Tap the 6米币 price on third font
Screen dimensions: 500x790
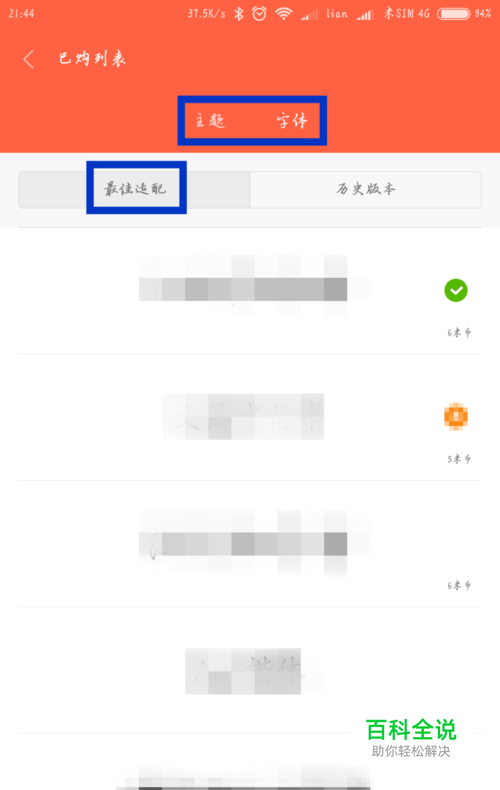[459, 585]
